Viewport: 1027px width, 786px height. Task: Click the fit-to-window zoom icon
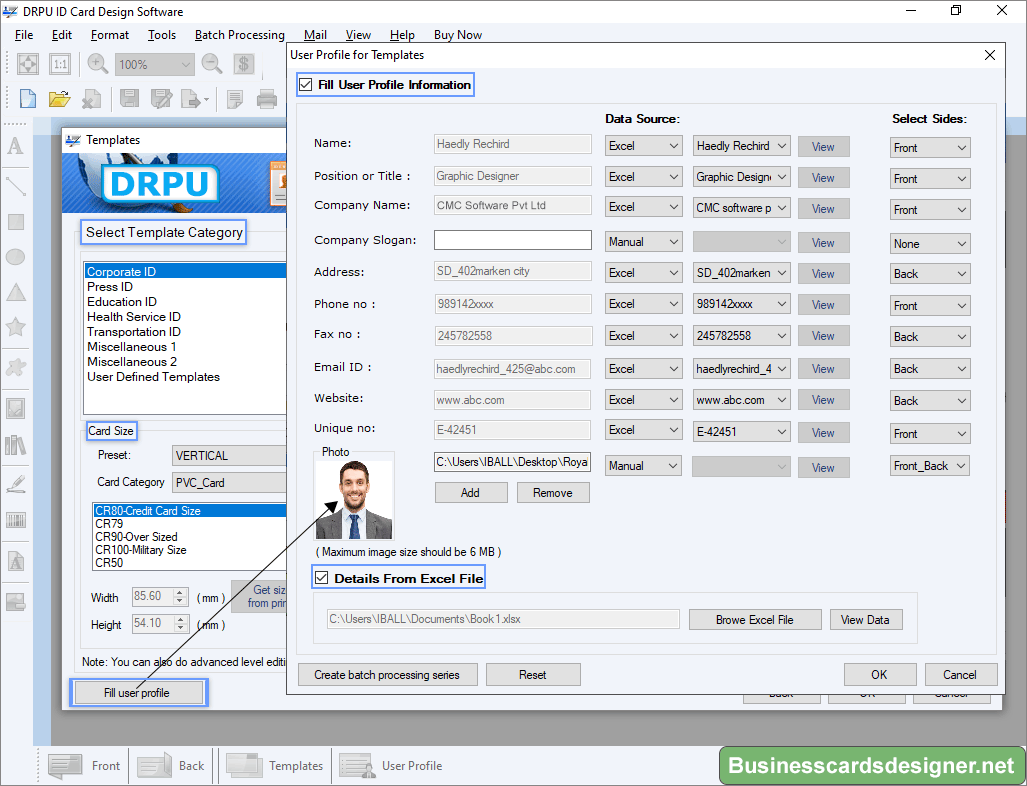(x=28, y=64)
